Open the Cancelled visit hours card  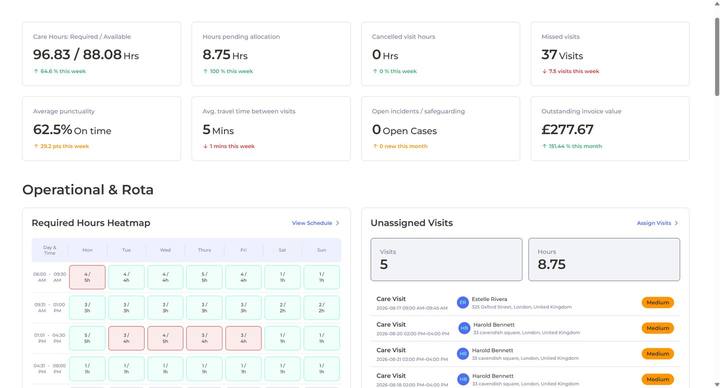tap(440, 54)
